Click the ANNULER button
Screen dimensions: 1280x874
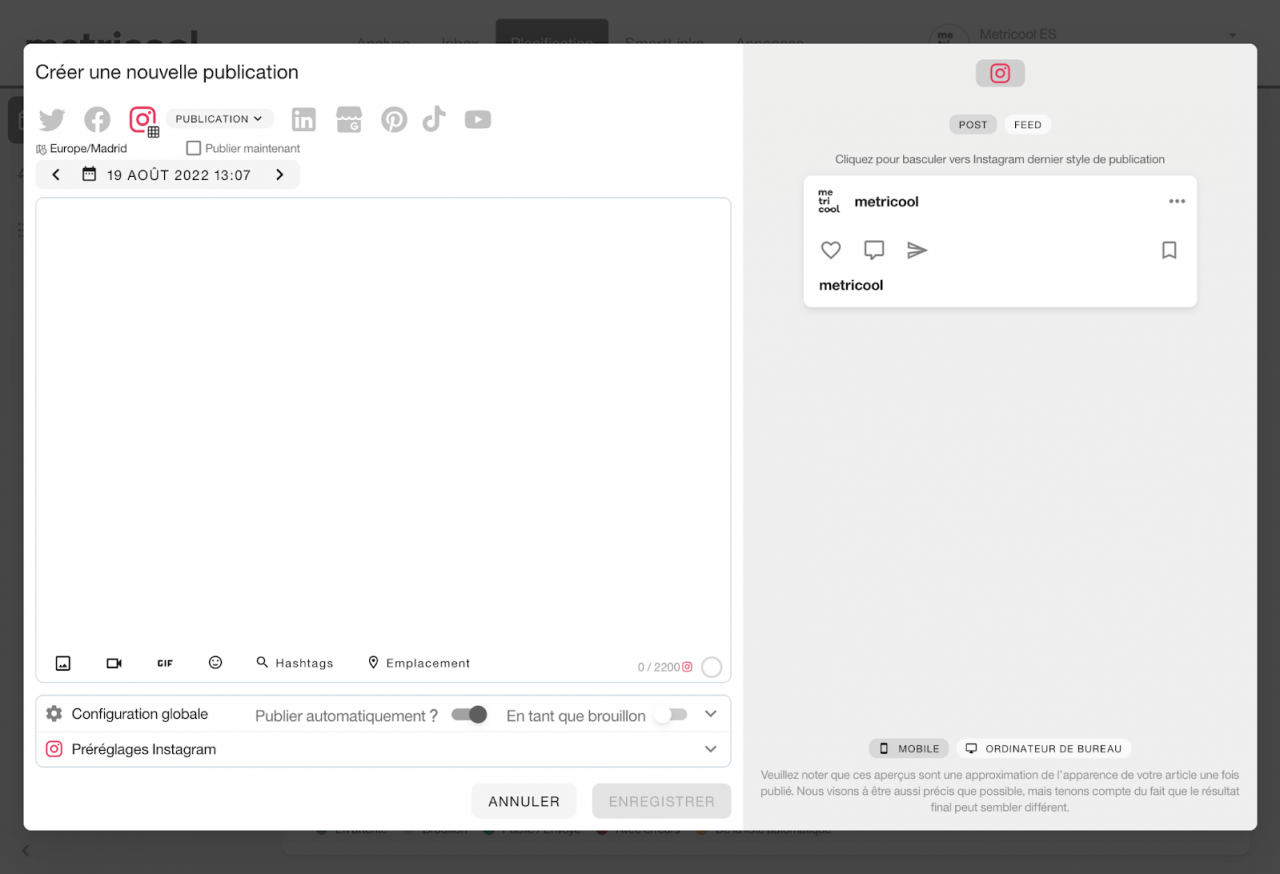tap(524, 801)
